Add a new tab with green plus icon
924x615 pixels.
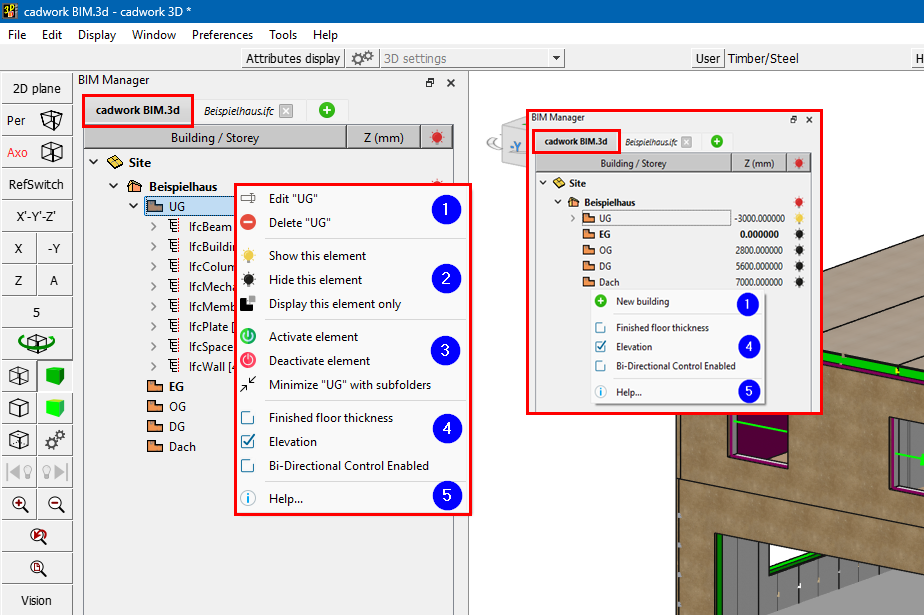tap(327, 110)
